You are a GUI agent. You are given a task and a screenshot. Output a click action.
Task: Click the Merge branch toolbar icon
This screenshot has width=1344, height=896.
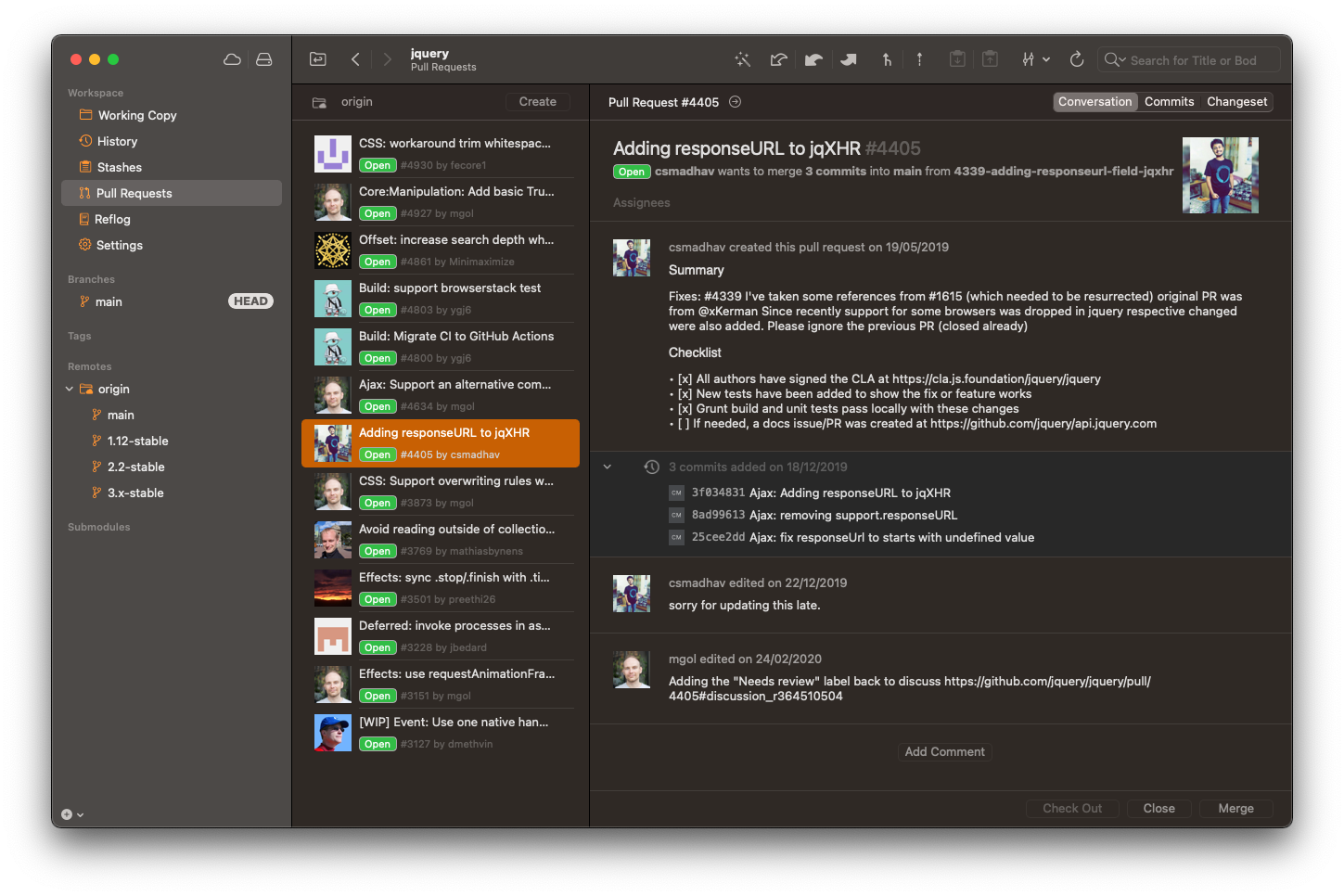[x=887, y=59]
